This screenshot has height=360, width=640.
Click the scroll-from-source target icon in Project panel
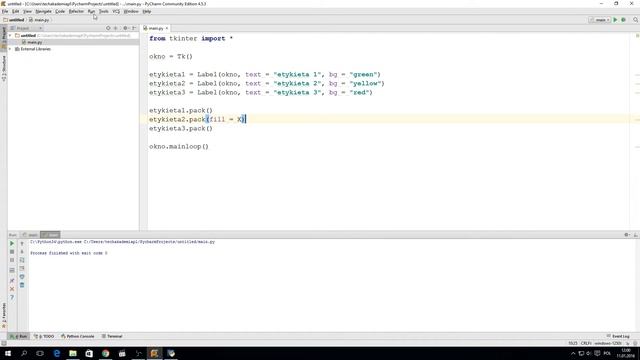[108, 28]
